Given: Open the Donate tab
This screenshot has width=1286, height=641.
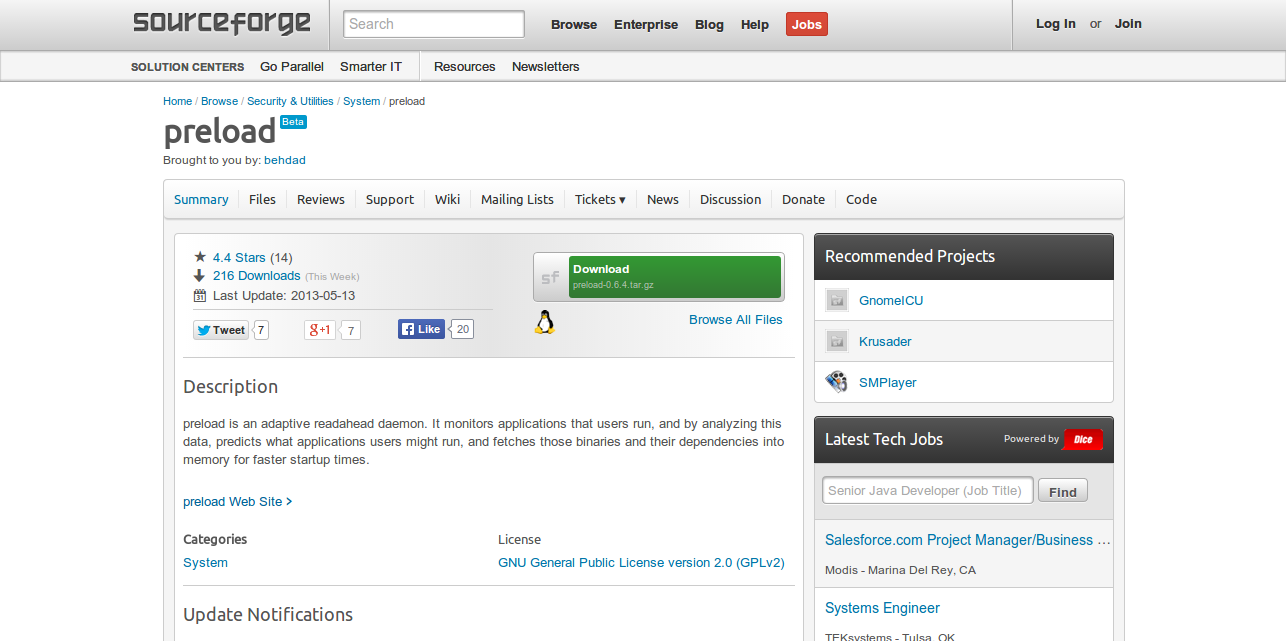Looking at the screenshot, I should click(804, 199).
